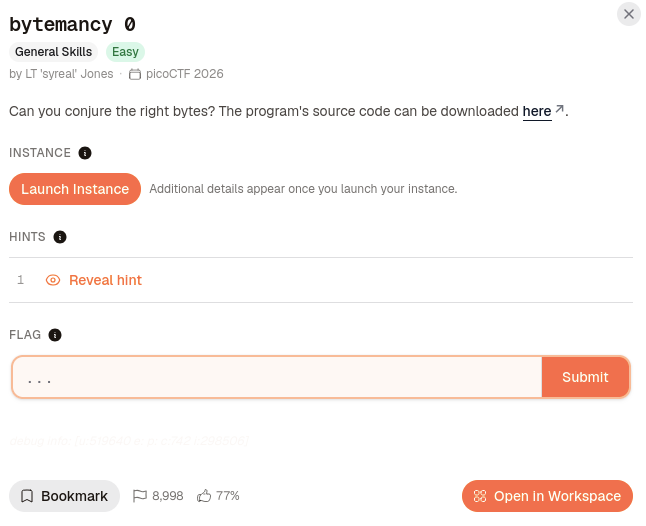
Task: Select the Easy difficulty tag
Action: click(x=125, y=52)
